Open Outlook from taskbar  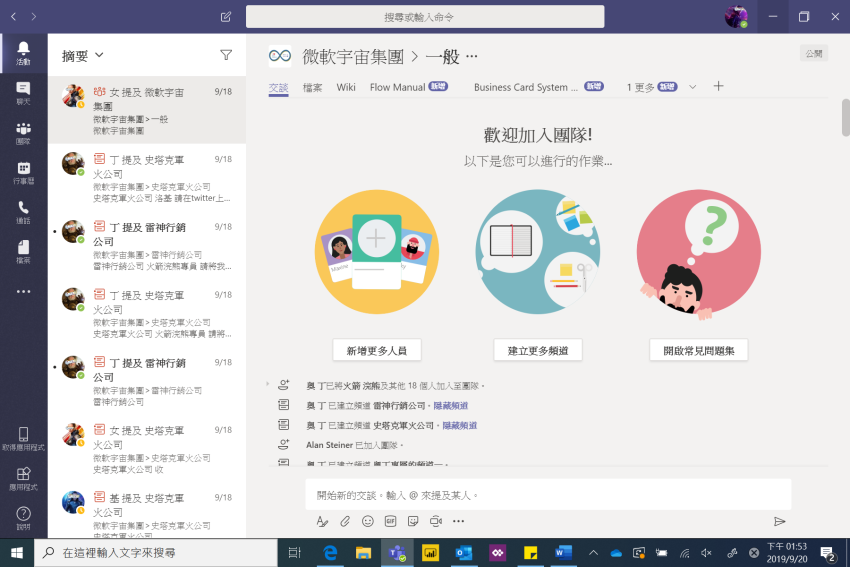point(463,552)
